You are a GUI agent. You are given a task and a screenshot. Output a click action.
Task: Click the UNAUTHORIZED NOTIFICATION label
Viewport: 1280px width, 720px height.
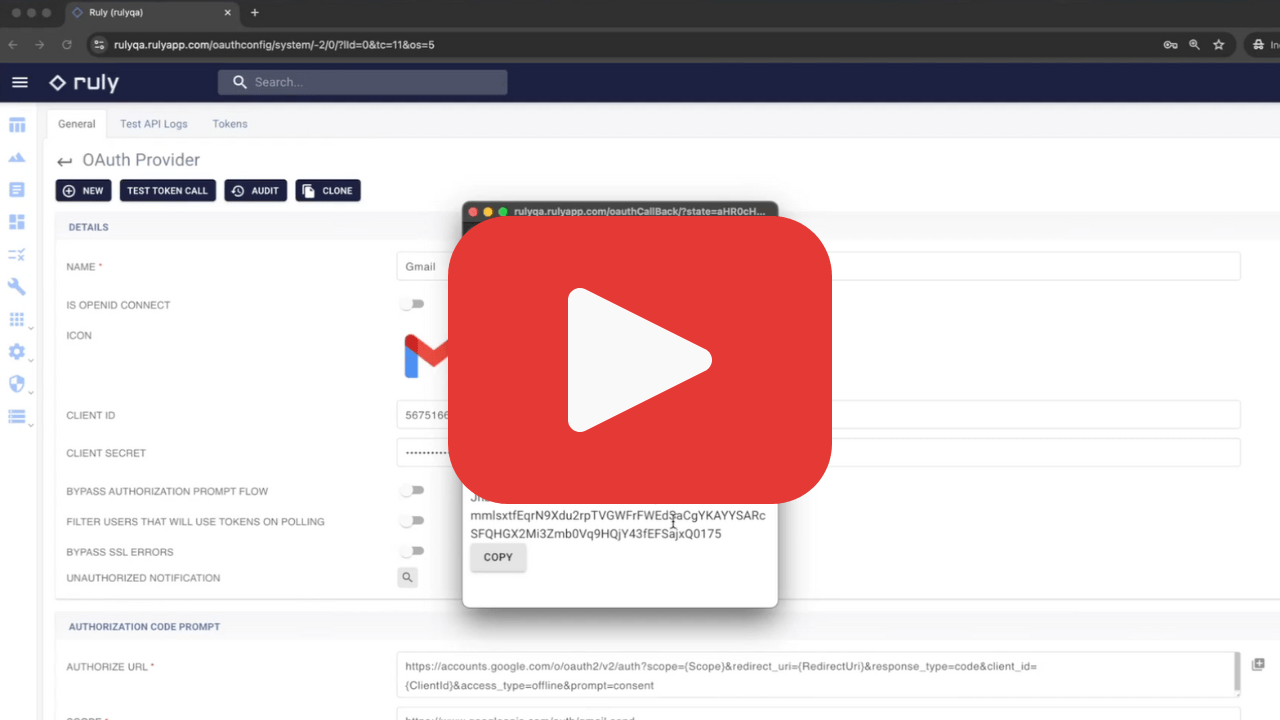(x=143, y=578)
